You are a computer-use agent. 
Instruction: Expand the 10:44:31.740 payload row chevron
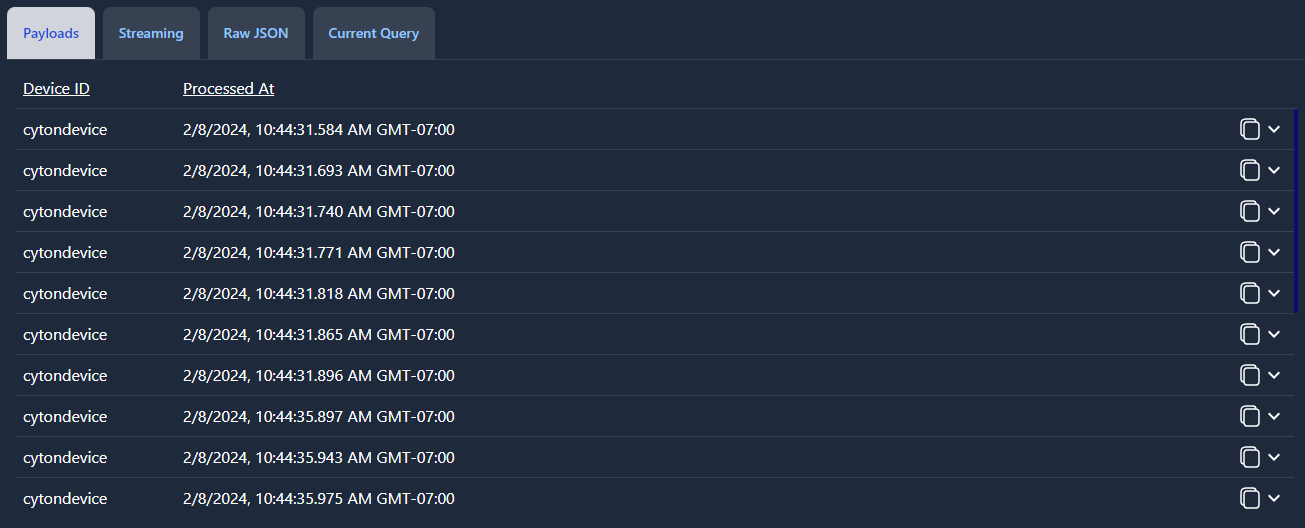pos(1274,211)
